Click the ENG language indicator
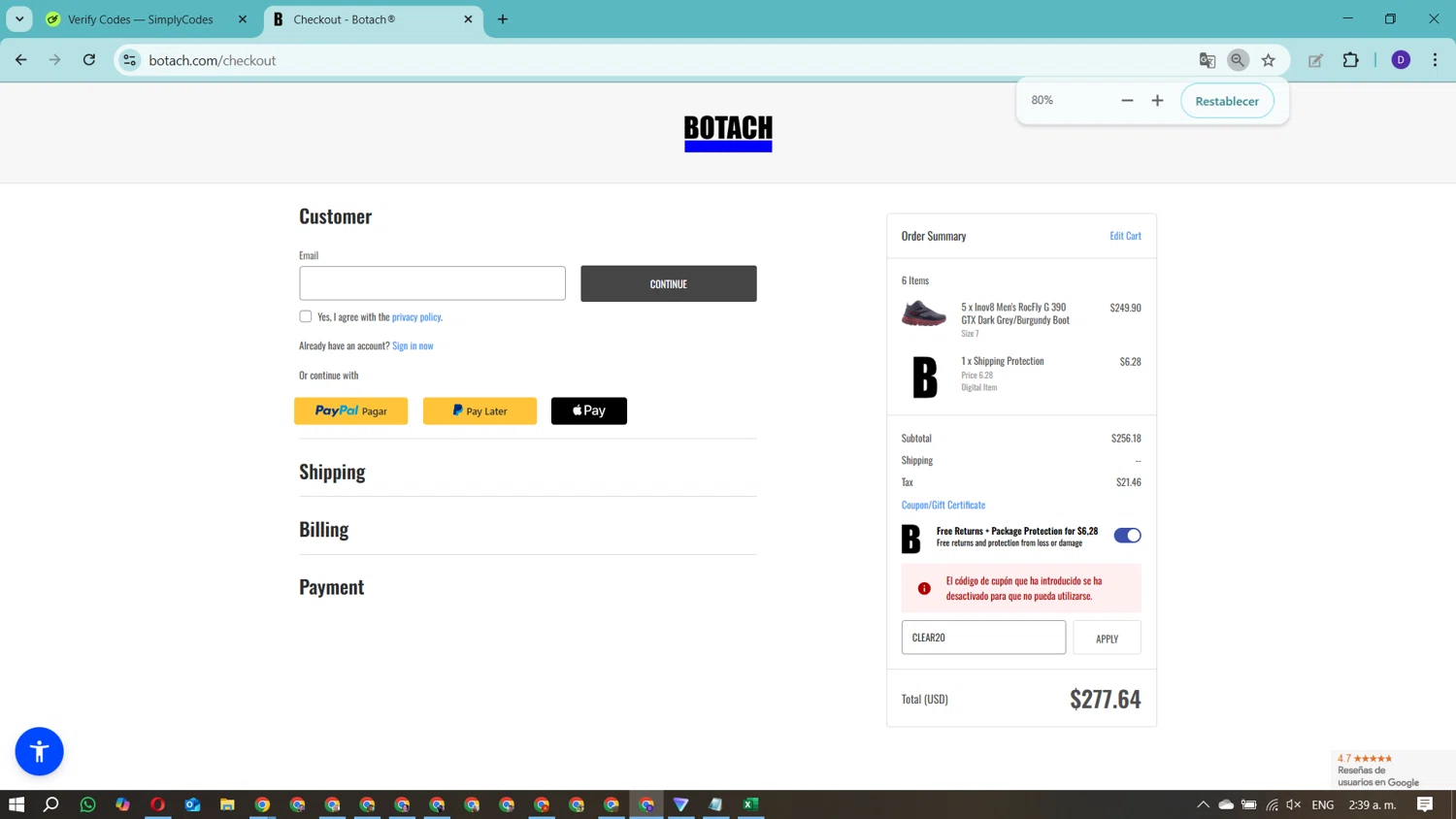 [1322, 804]
